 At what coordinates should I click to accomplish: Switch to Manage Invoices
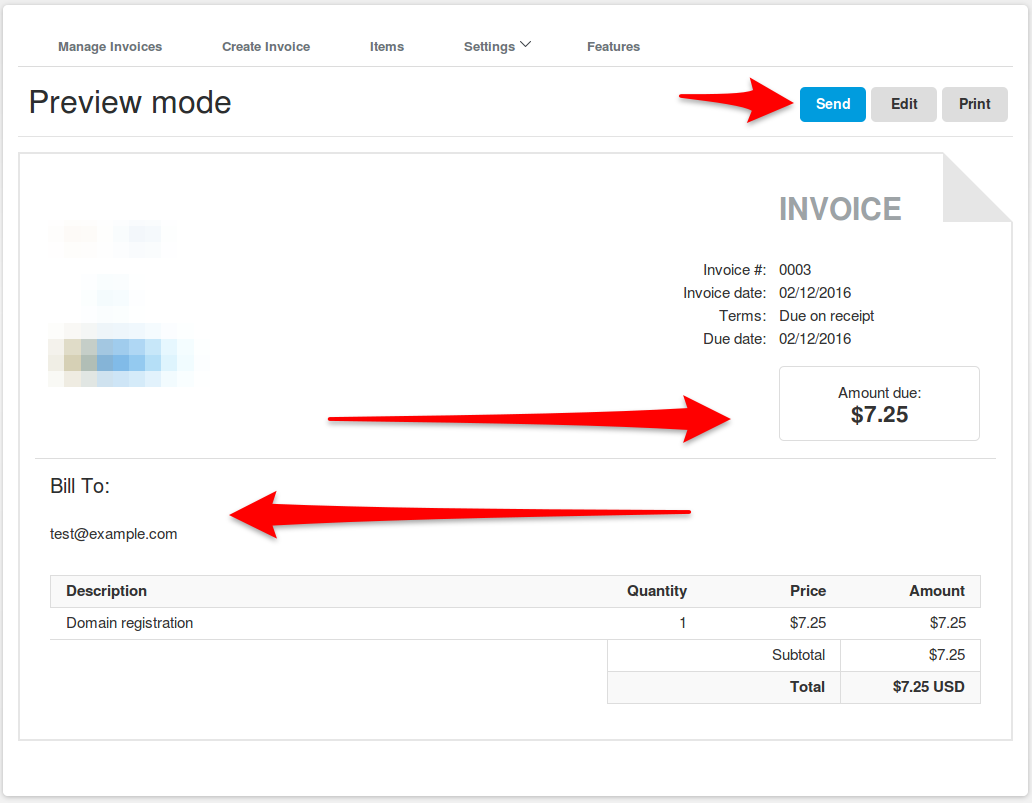pyautogui.click(x=110, y=46)
